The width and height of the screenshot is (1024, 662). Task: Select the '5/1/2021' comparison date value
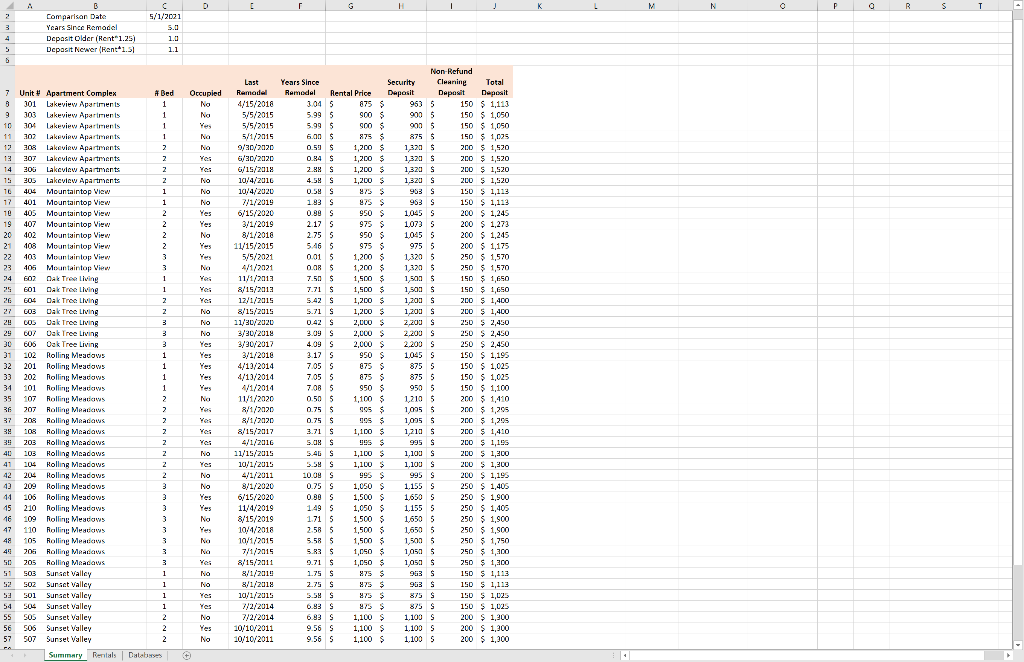pos(165,16)
